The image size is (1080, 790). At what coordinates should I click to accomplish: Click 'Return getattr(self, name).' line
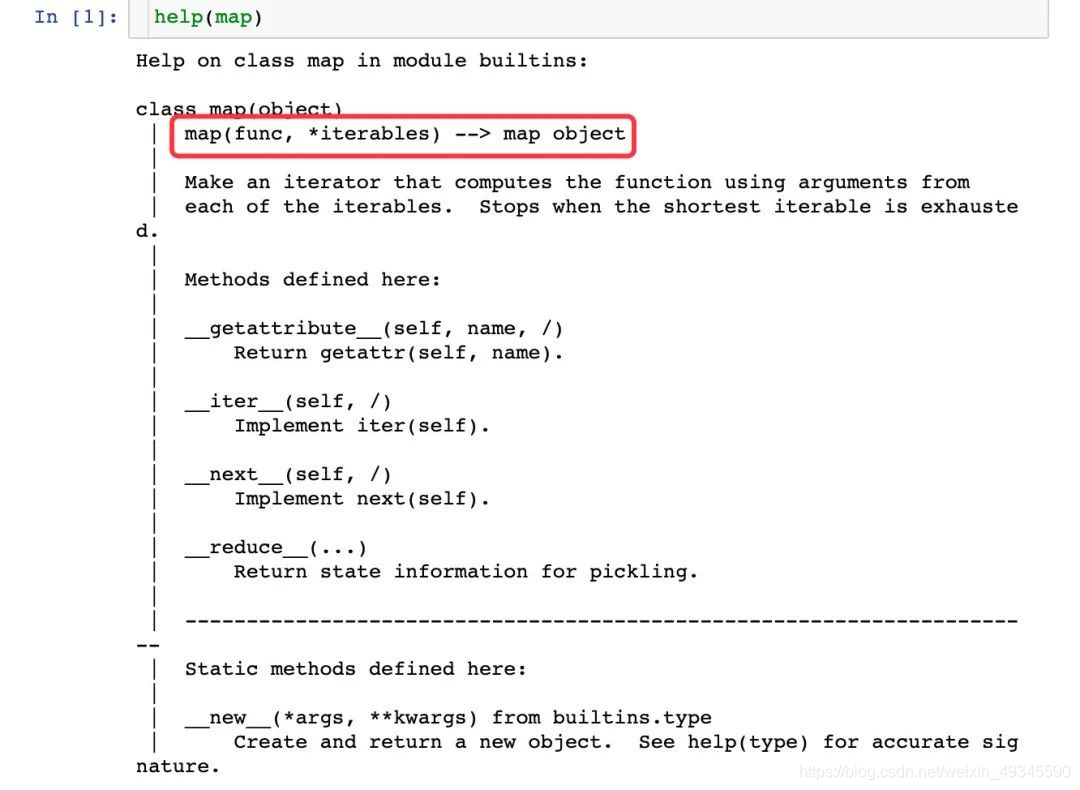tap(398, 353)
